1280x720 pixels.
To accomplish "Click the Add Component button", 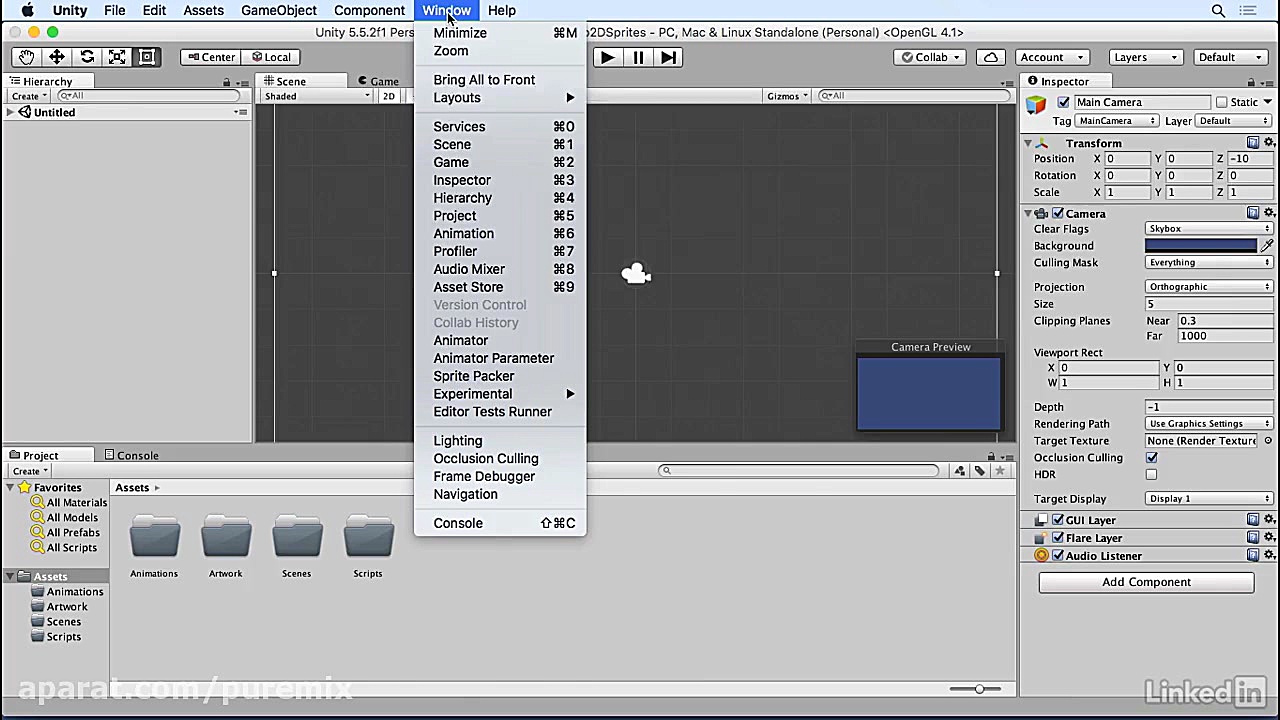I will click(x=1146, y=582).
